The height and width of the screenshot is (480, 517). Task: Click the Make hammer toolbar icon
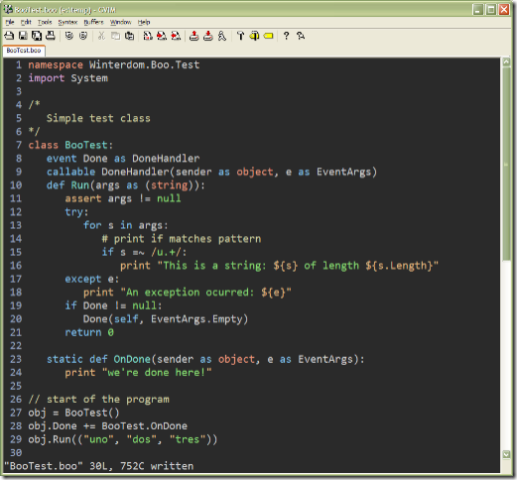(240, 36)
